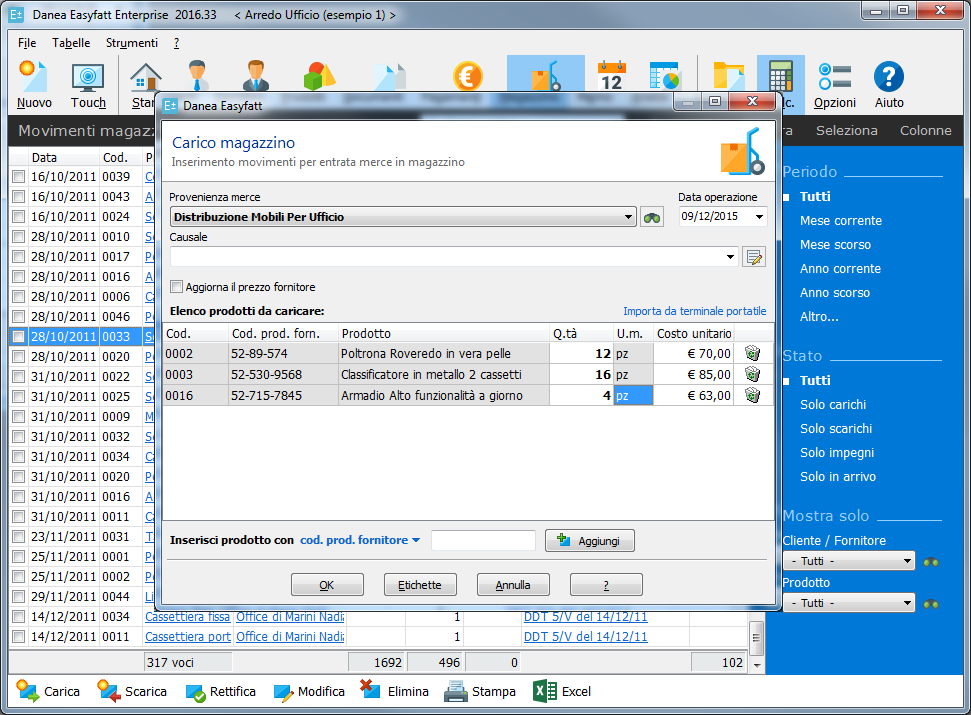Viewport: 971px width, 715px height.
Task: Click the Nuovo toolbar icon
Action: [x=34, y=84]
